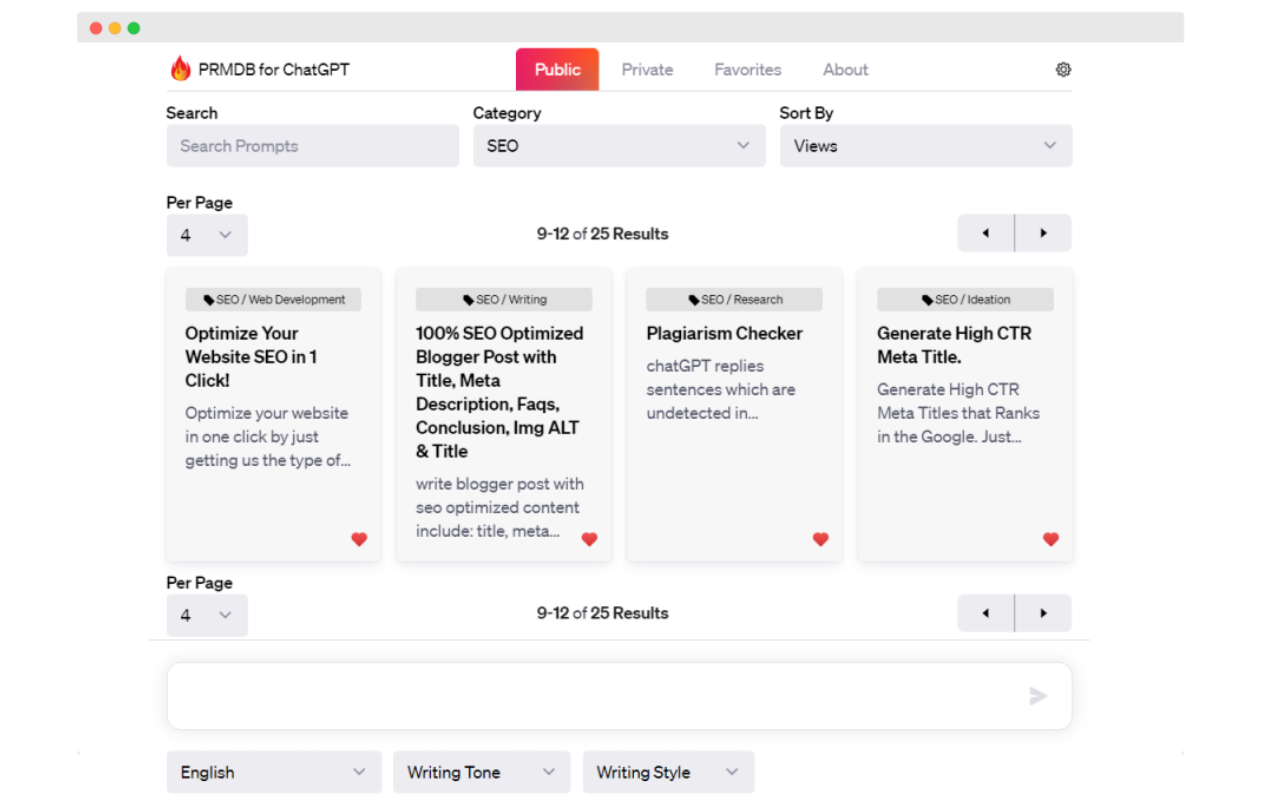Open the English language dropdown
The height and width of the screenshot is (800, 1280).
[274, 772]
